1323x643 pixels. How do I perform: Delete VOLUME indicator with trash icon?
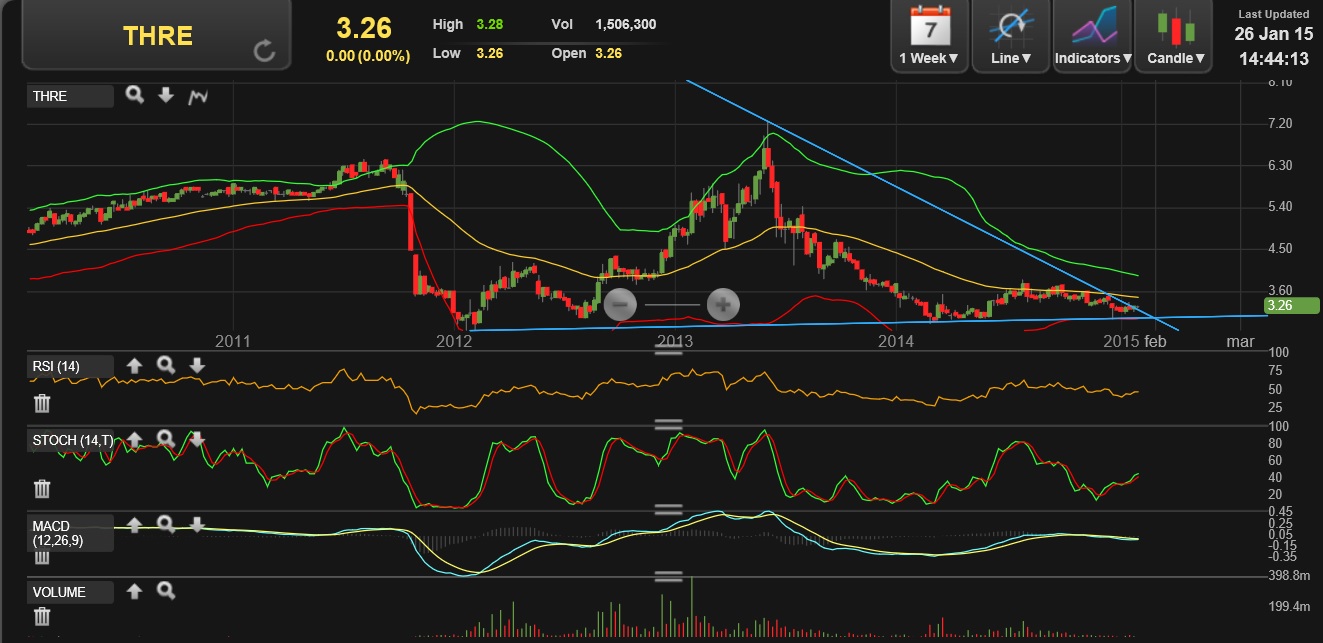coord(42,617)
